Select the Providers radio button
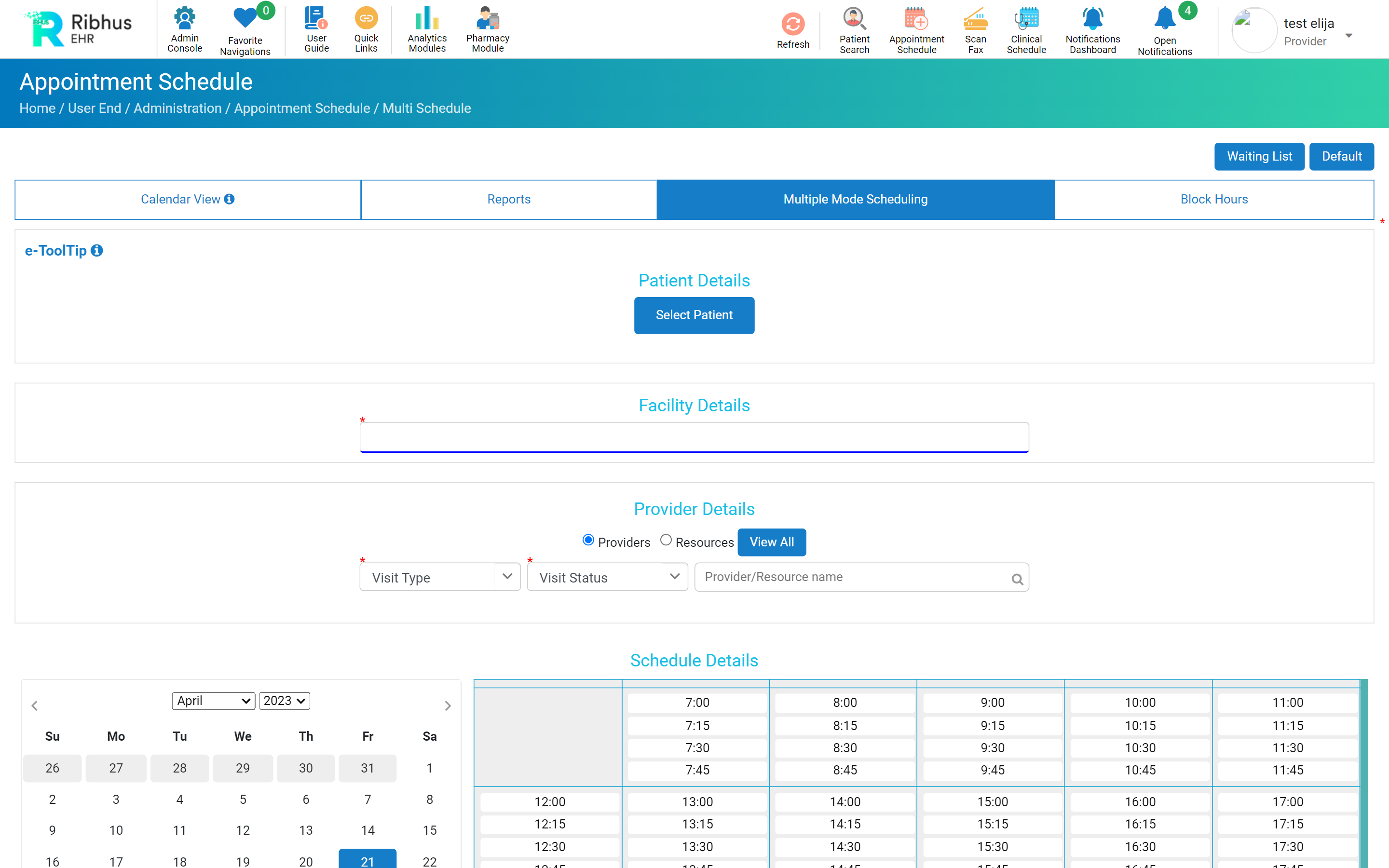Image resolution: width=1389 pixels, height=868 pixels. (x=588, y=540)
